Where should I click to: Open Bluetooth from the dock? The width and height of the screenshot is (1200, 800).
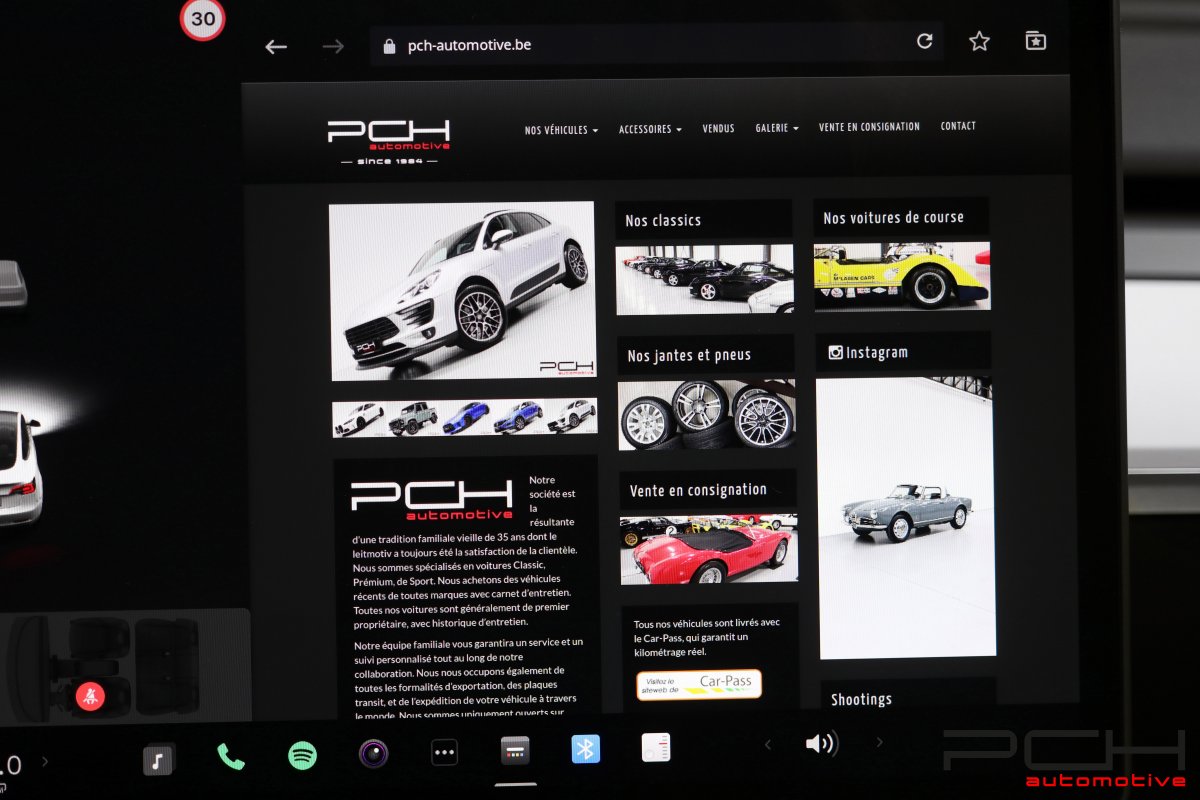(586, 748)
